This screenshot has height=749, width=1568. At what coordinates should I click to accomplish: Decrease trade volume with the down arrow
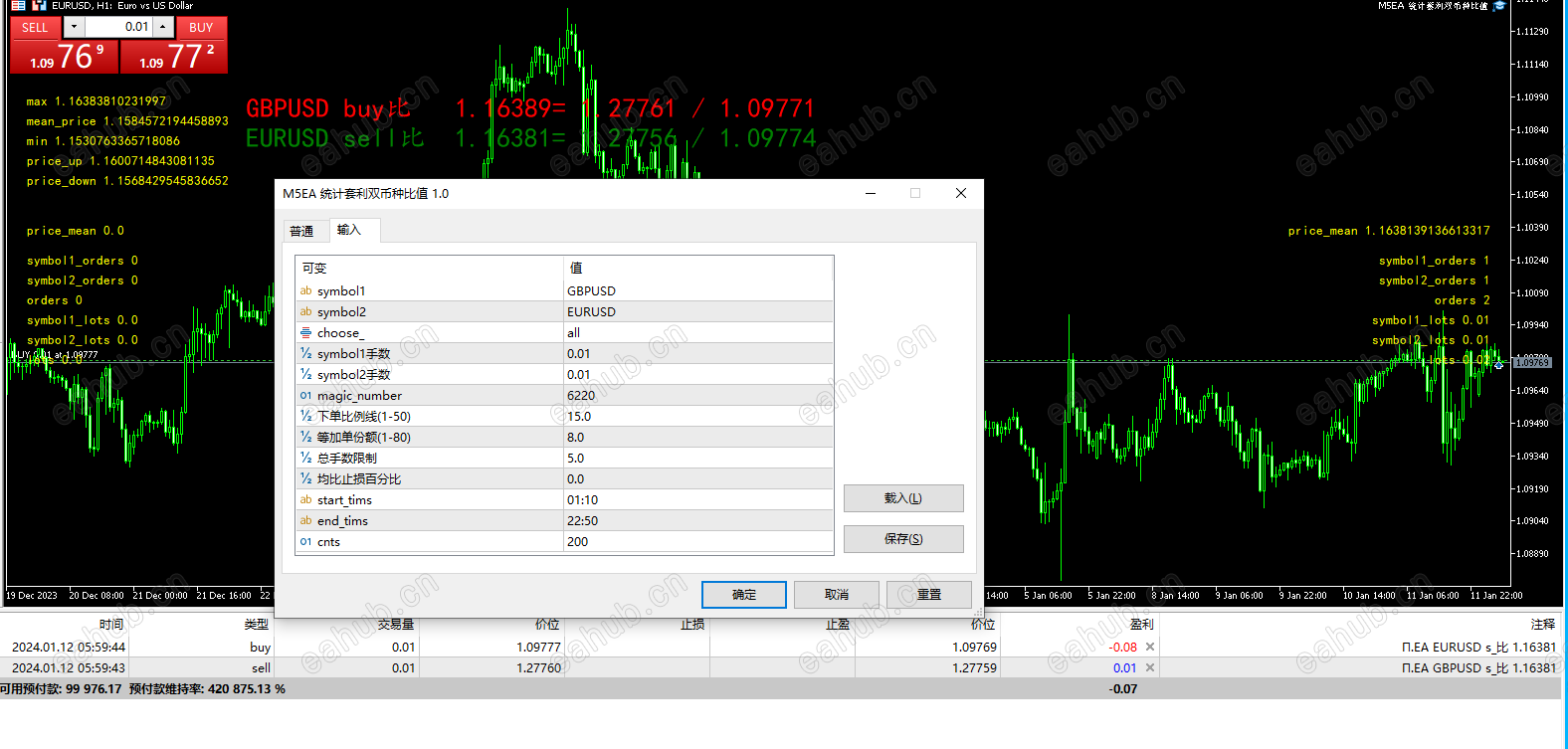(x=74, y=27)
